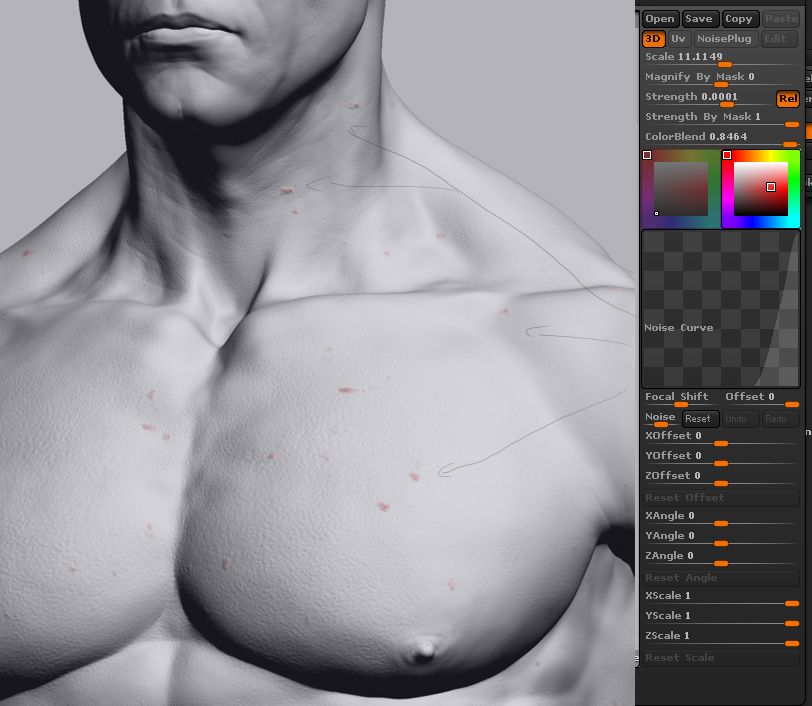Click the Copy button
The image size is (812, 706).
(740, 19)
